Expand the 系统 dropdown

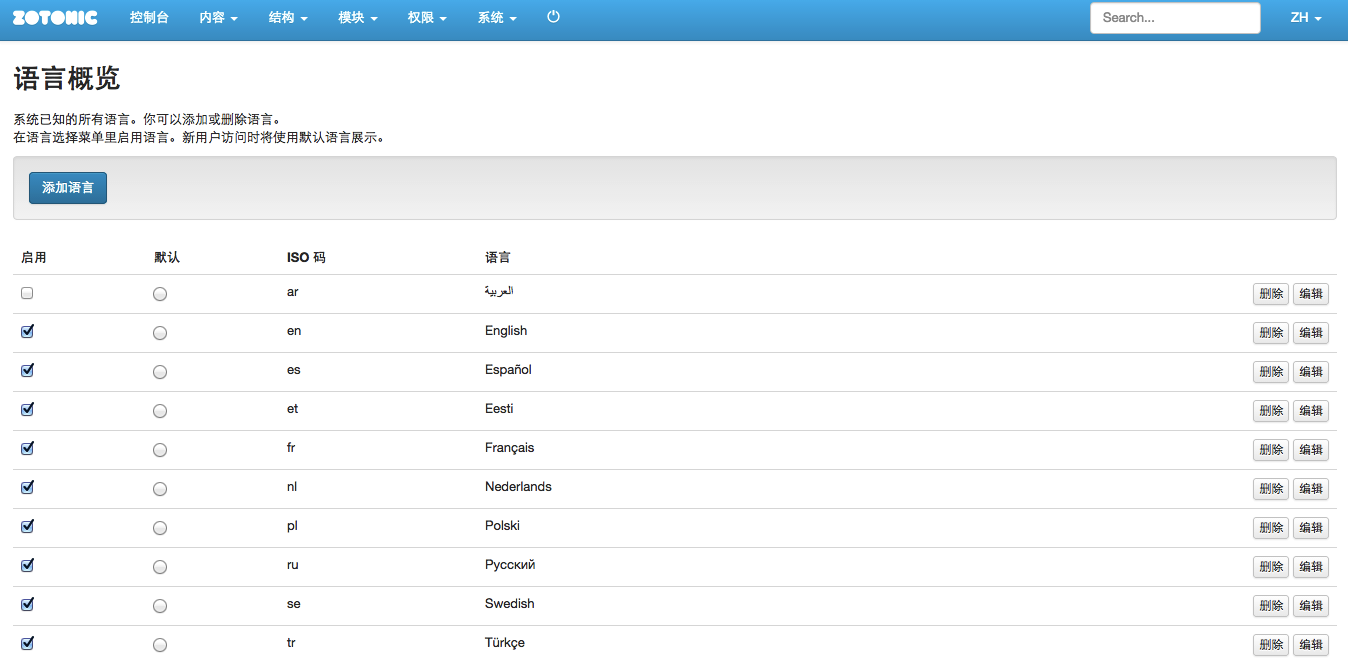pos(497,18)
